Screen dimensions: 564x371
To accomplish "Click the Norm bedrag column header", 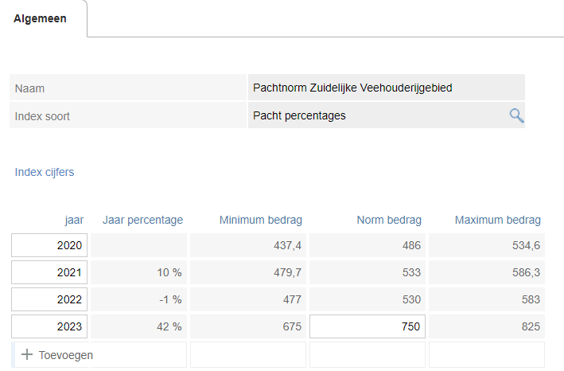I will 389,220.
